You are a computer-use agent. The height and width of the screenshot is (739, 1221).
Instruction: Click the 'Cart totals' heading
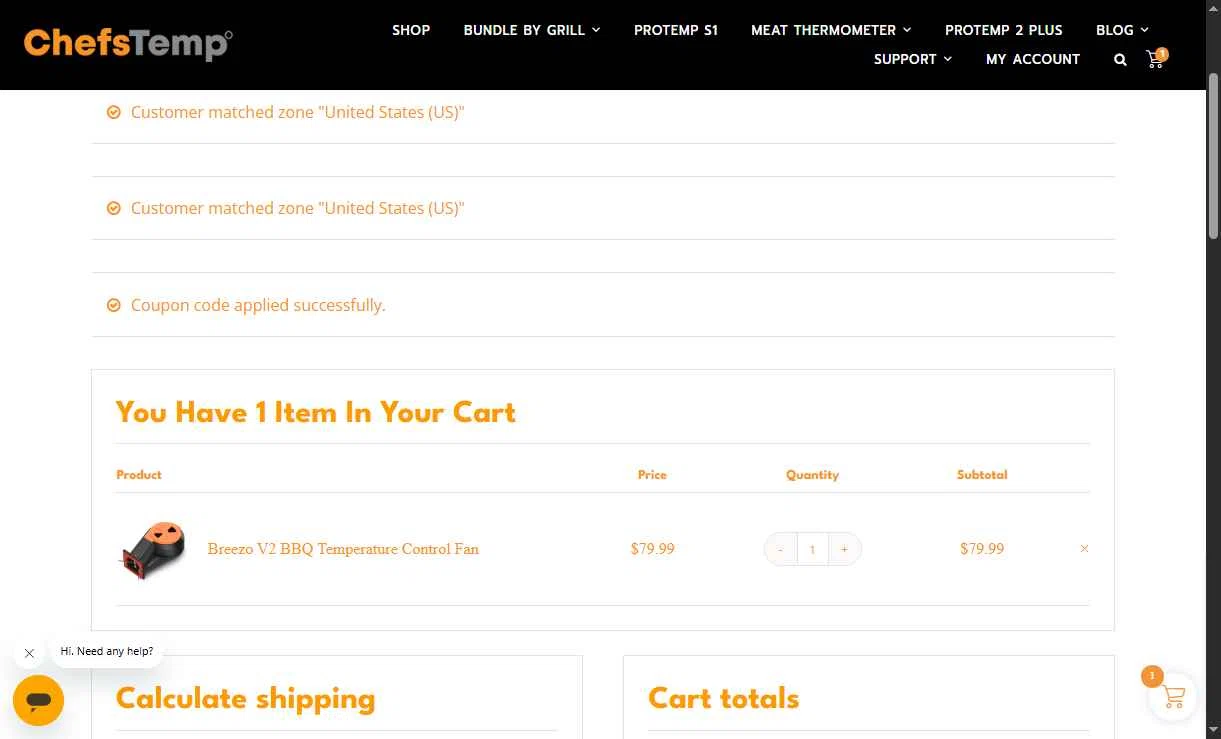[x=724, y=698]
